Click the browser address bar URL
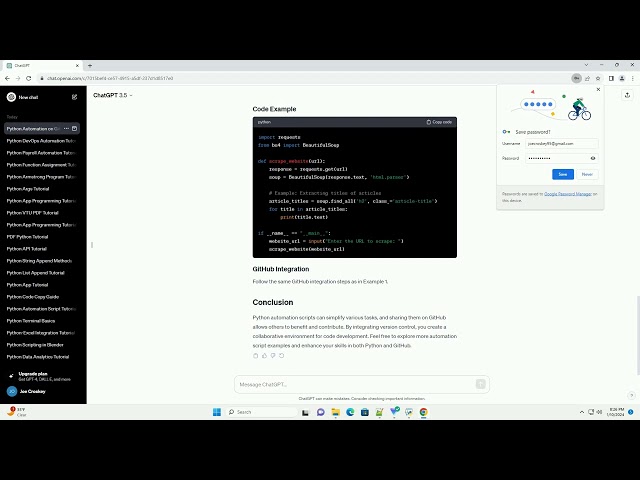Image resolution: width=640 pixels, height=480 pixels. click(x=110, y=78)
